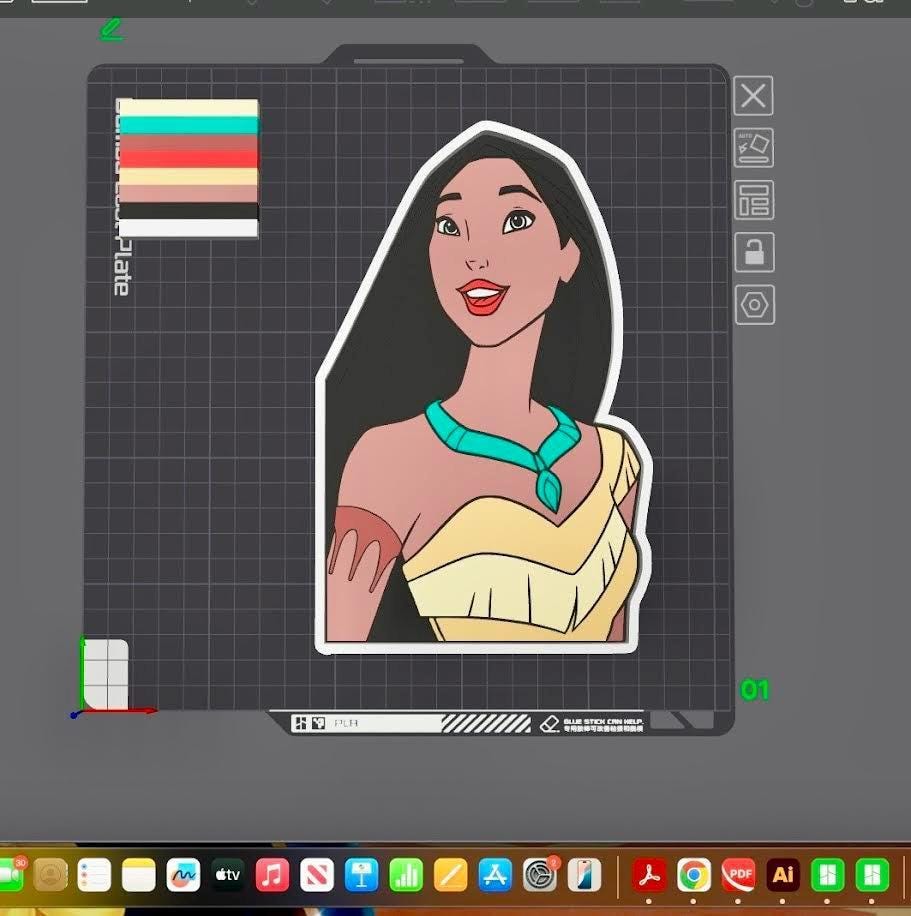Remove the plate with the X icon
The height and width of the screenshot is (916, 911).
coord(753,95)
